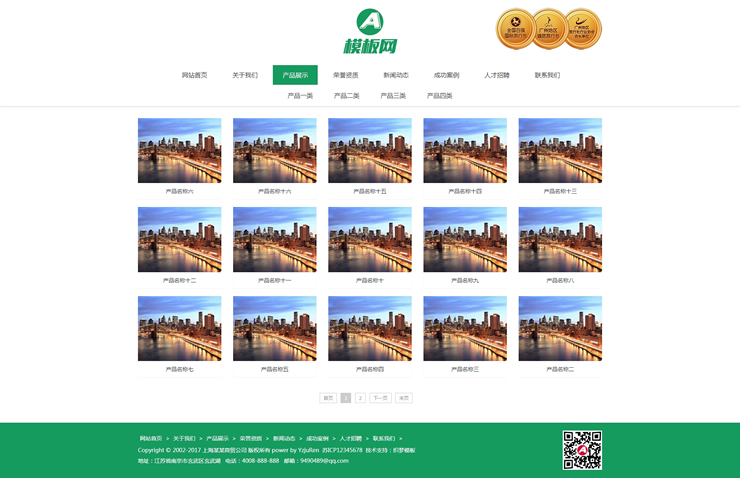This screenshot has width=740, height=478.
Task: Click the 产品名称九 product title link
Action: [x=465, y=281]
